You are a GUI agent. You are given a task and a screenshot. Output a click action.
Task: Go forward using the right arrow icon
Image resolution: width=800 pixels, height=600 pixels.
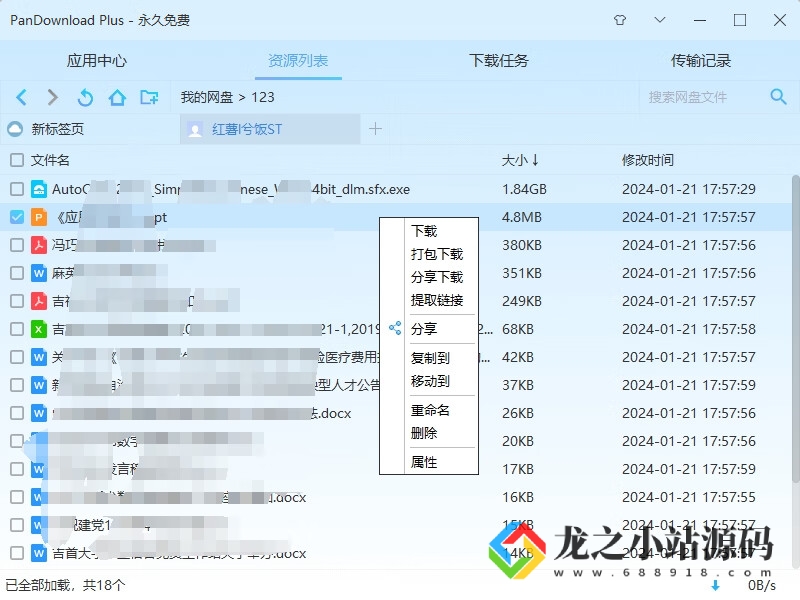tap(52, 97)
